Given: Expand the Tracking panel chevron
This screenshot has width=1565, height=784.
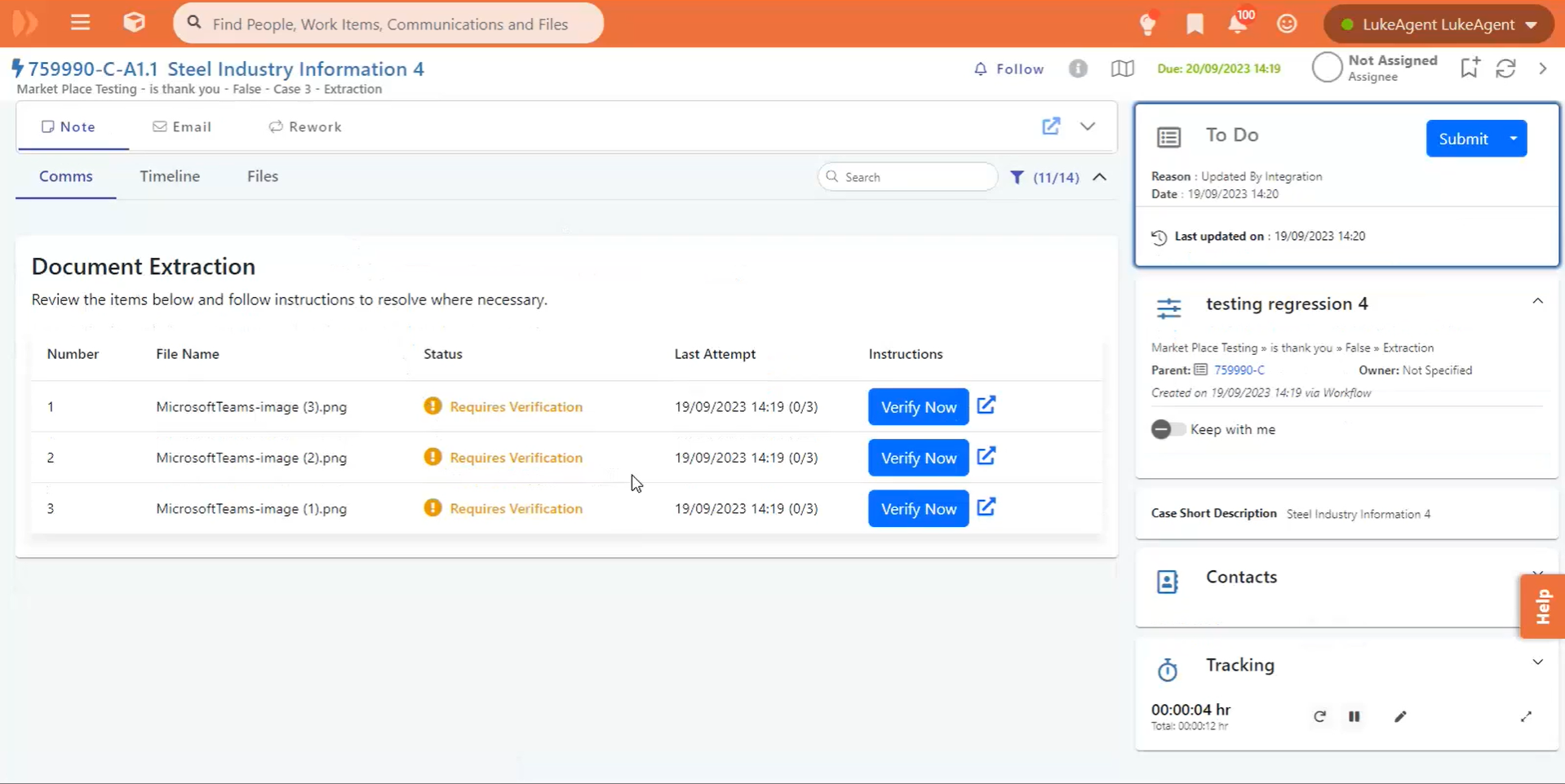Looking at the screenshot, I should (1537, 662).
